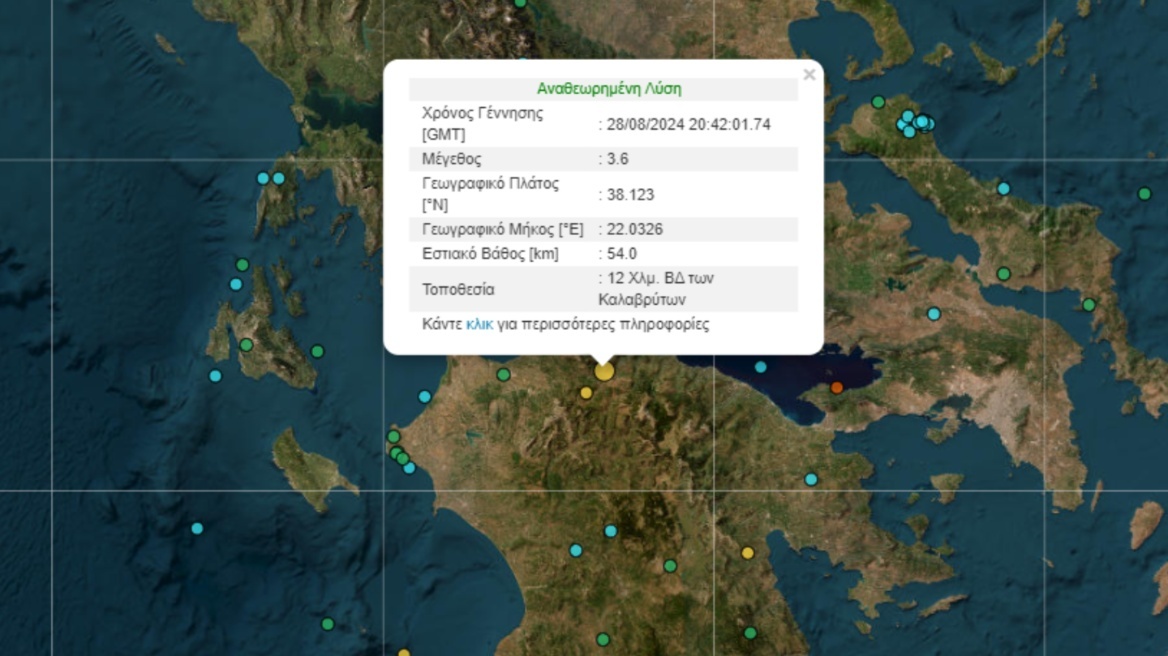
Task: Select the small yellow marker below the epicenter
Action: click(x=588, y=395)
